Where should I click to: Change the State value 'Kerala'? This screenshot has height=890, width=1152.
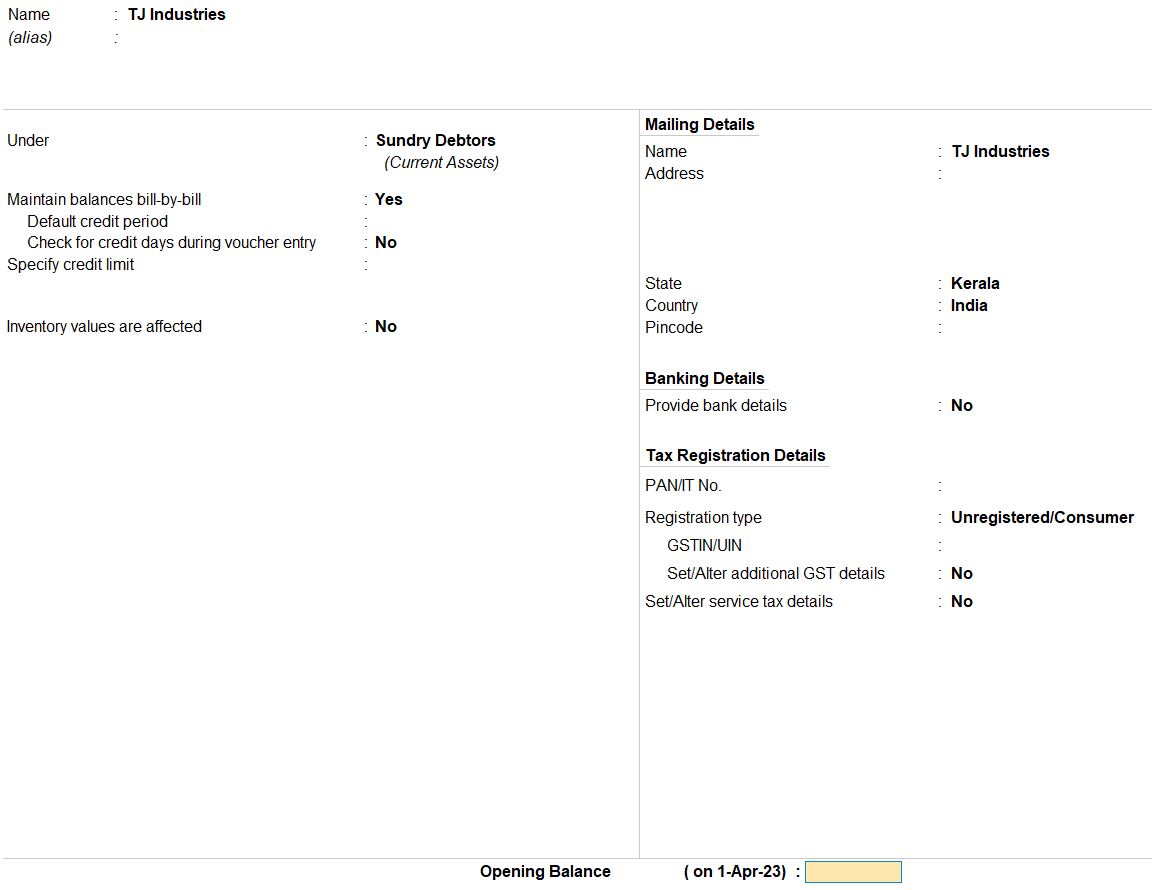(975, 284)
